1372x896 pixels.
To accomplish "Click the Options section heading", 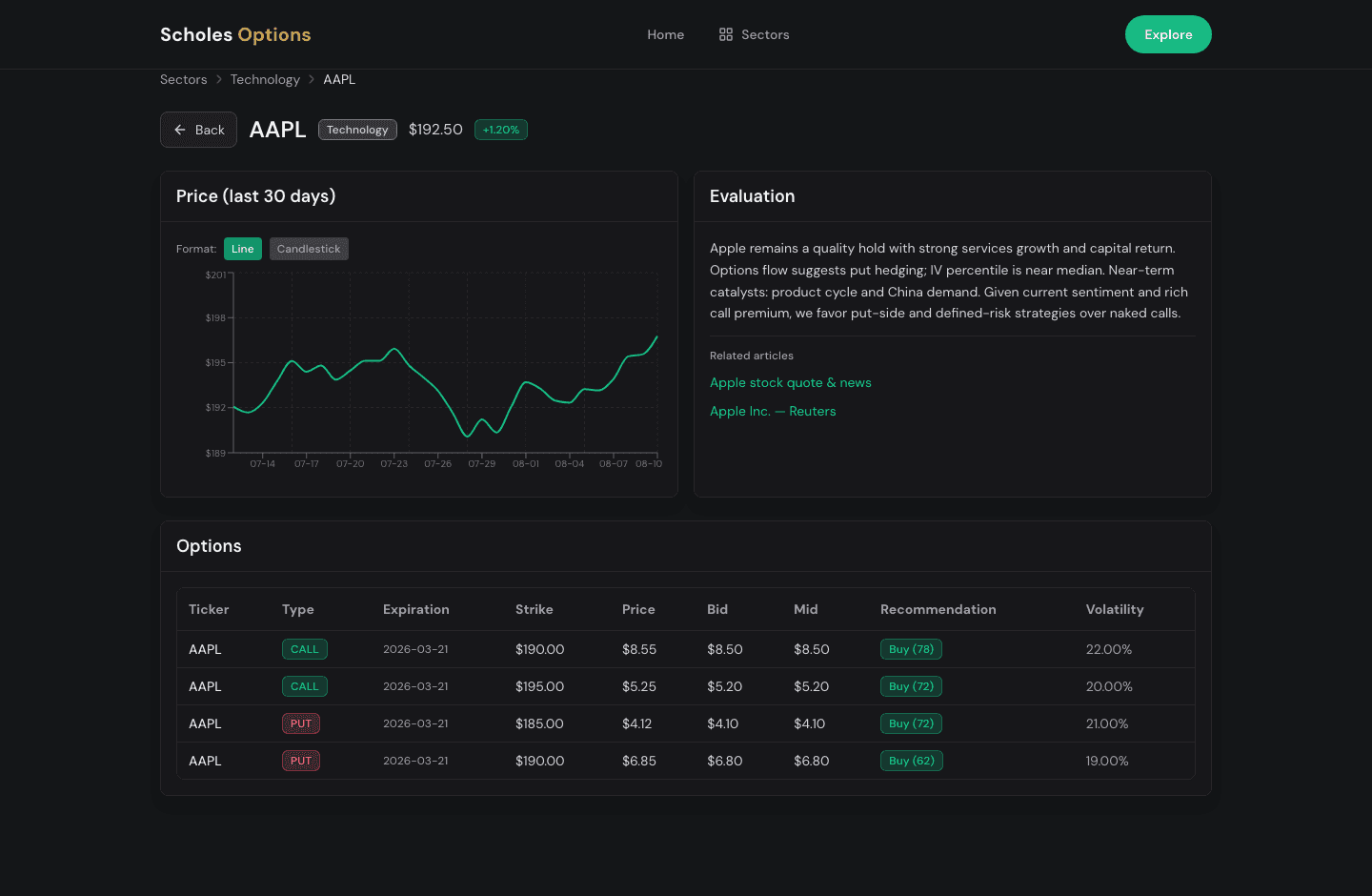I will pos(209,546).
